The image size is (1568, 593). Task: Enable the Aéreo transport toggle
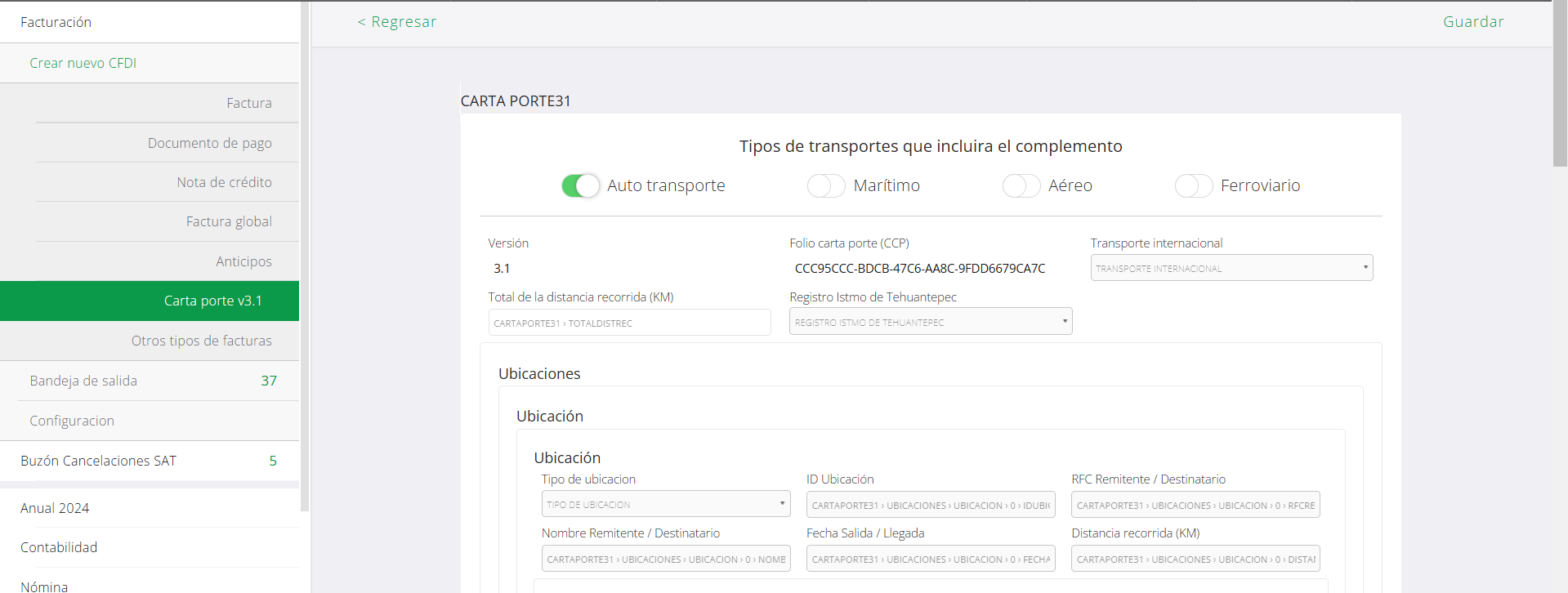click(1021, 186)
